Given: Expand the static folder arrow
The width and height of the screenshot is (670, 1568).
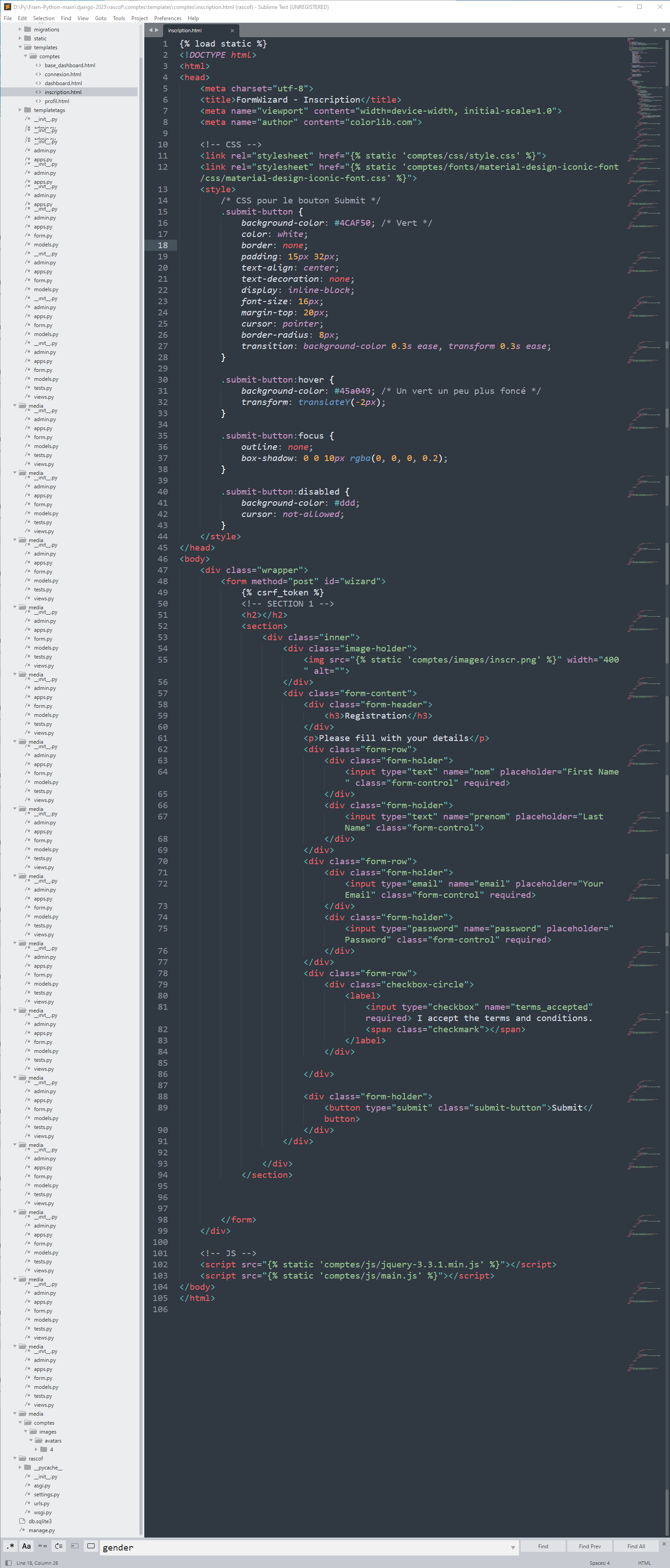Looking at the screenshot, I should (20, 39).
